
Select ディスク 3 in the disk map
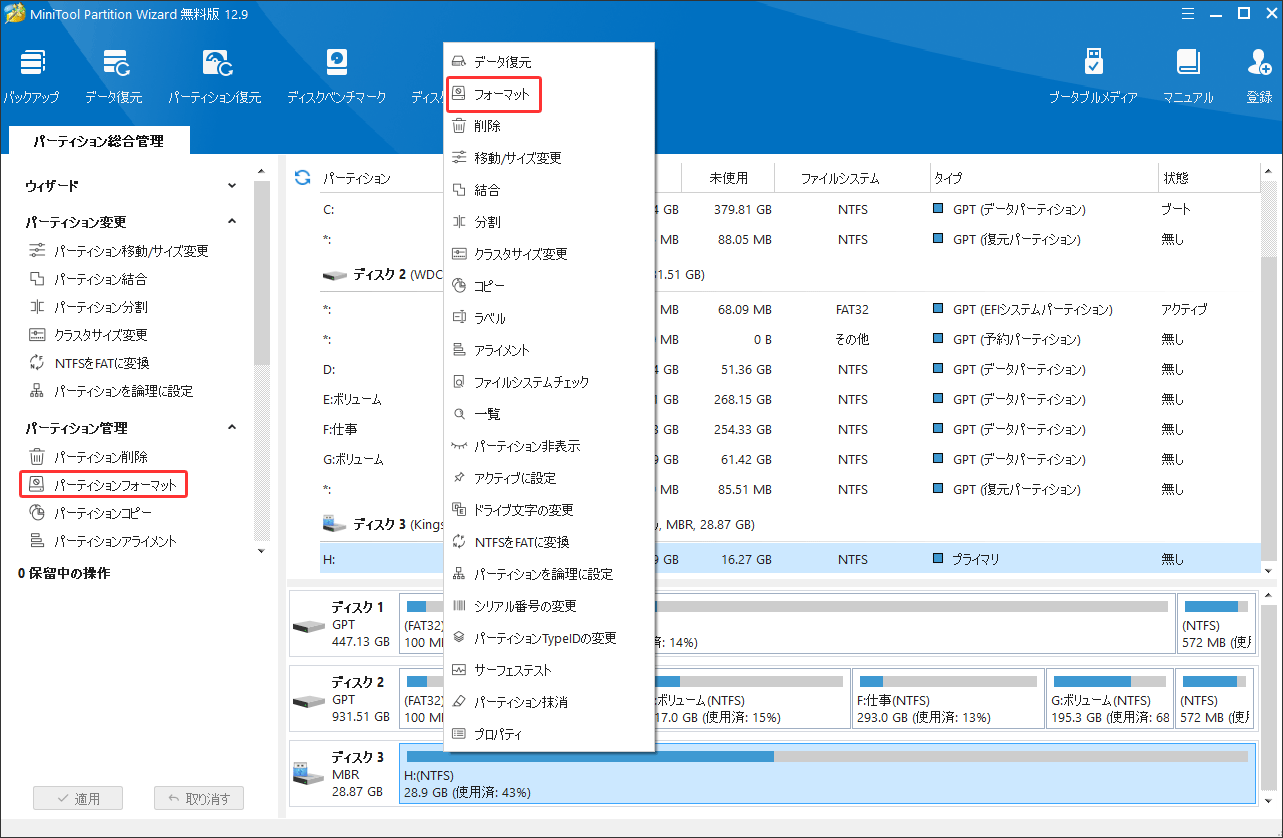[342, 773]
